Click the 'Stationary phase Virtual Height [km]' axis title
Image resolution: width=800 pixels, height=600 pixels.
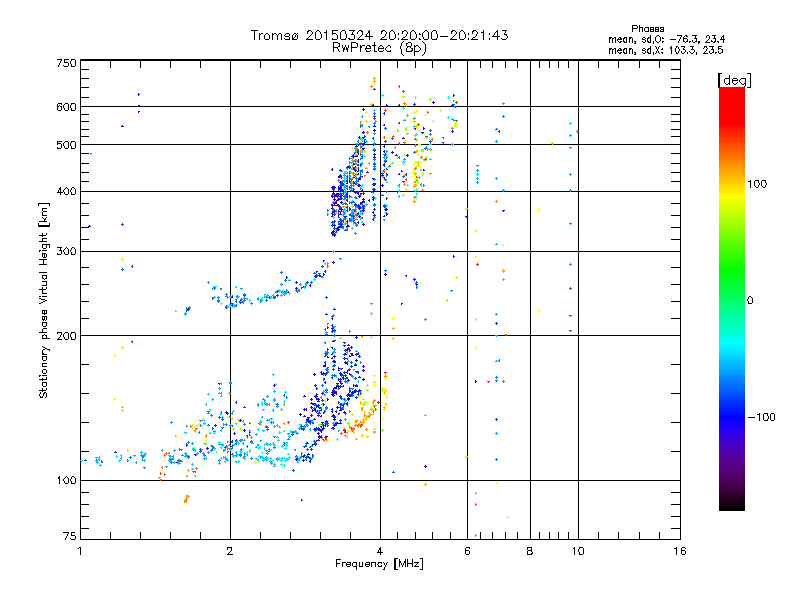[44, 301]
